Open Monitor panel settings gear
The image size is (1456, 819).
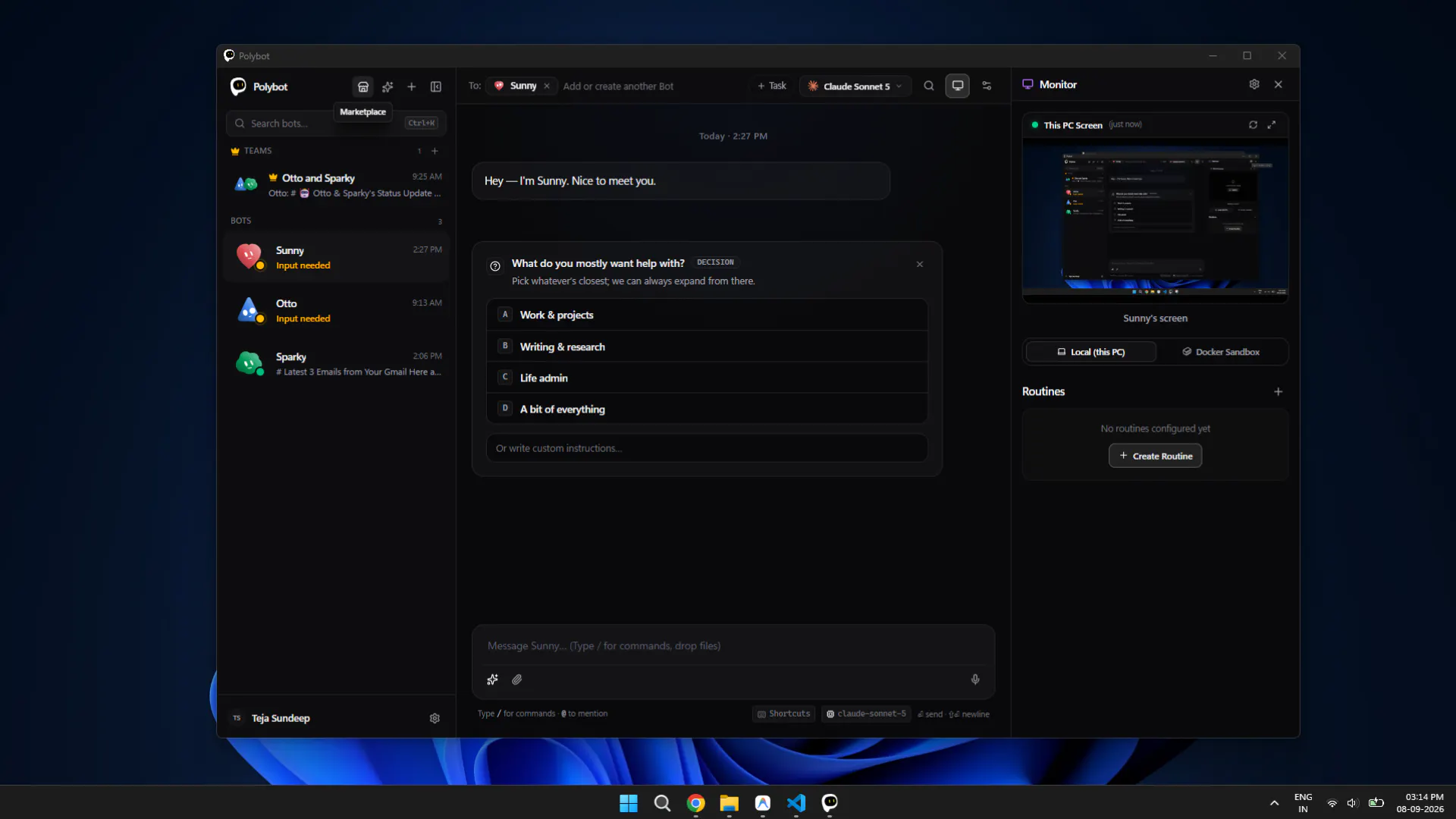tap(1254, 84)
